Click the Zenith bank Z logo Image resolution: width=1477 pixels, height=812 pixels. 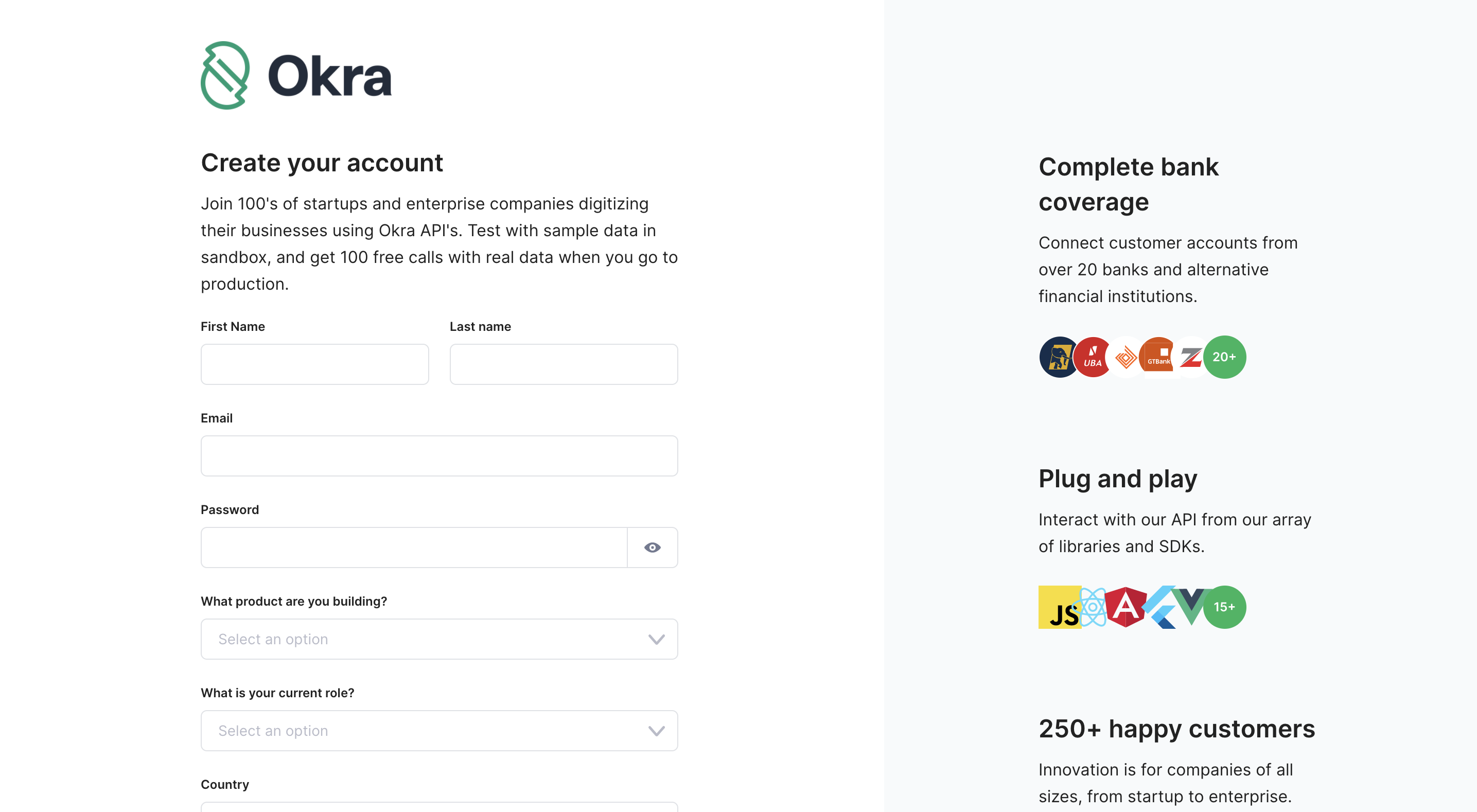pyautogui.click(x=1191, y=357)
